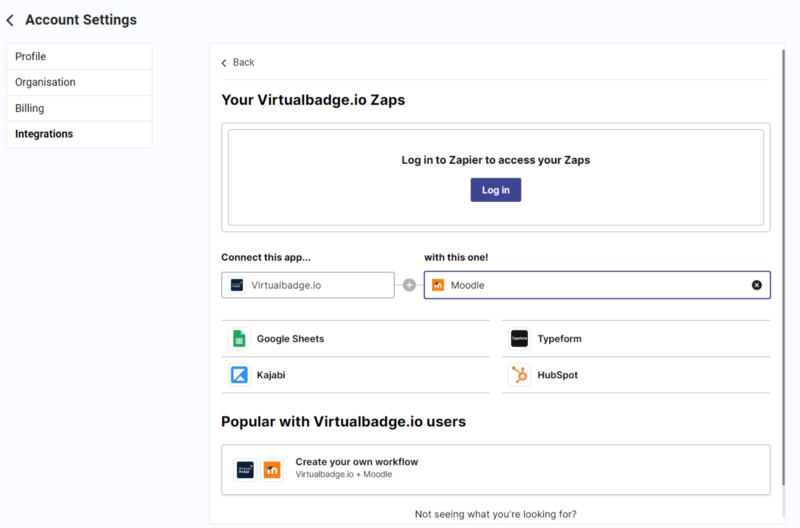
Task: Click the Kajabi app icon
Action: [x=239, y=375]
